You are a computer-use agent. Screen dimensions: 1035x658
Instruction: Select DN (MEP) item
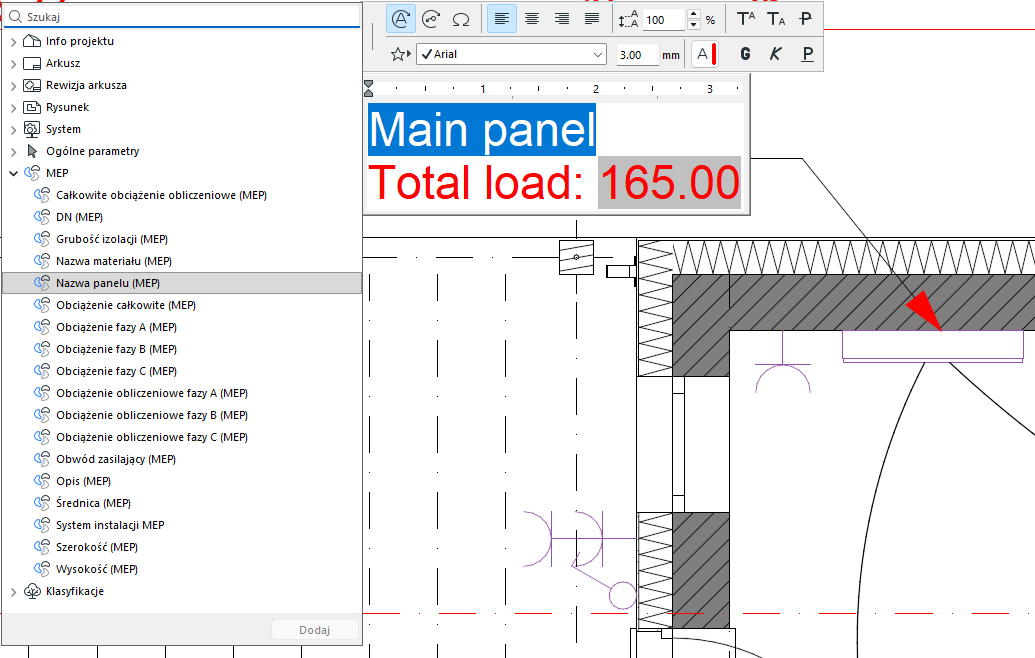(182, 217)
